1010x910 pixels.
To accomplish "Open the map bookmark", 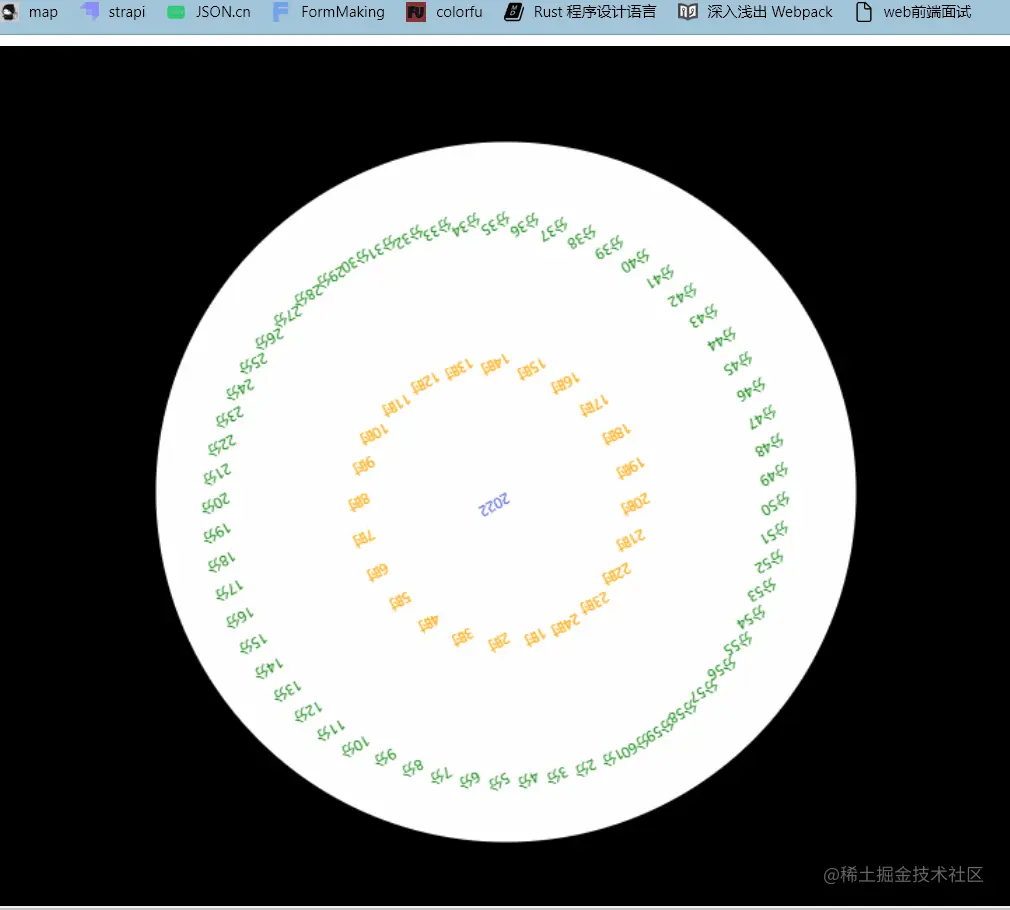I will 43,12.
